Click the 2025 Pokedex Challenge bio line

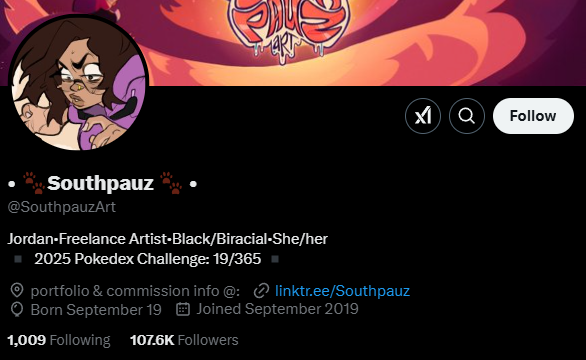[147, 259]
